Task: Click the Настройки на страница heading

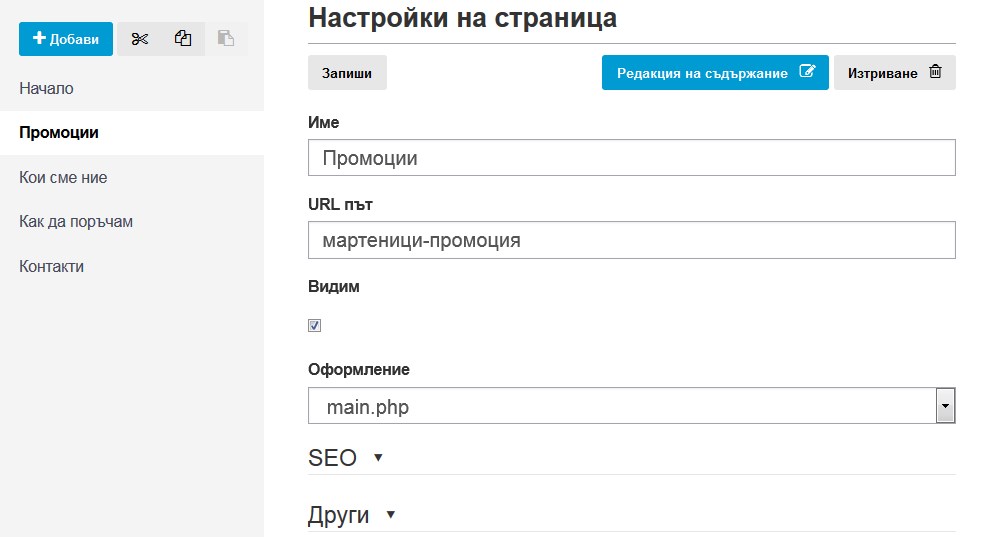Action: [x=462, y=18]
